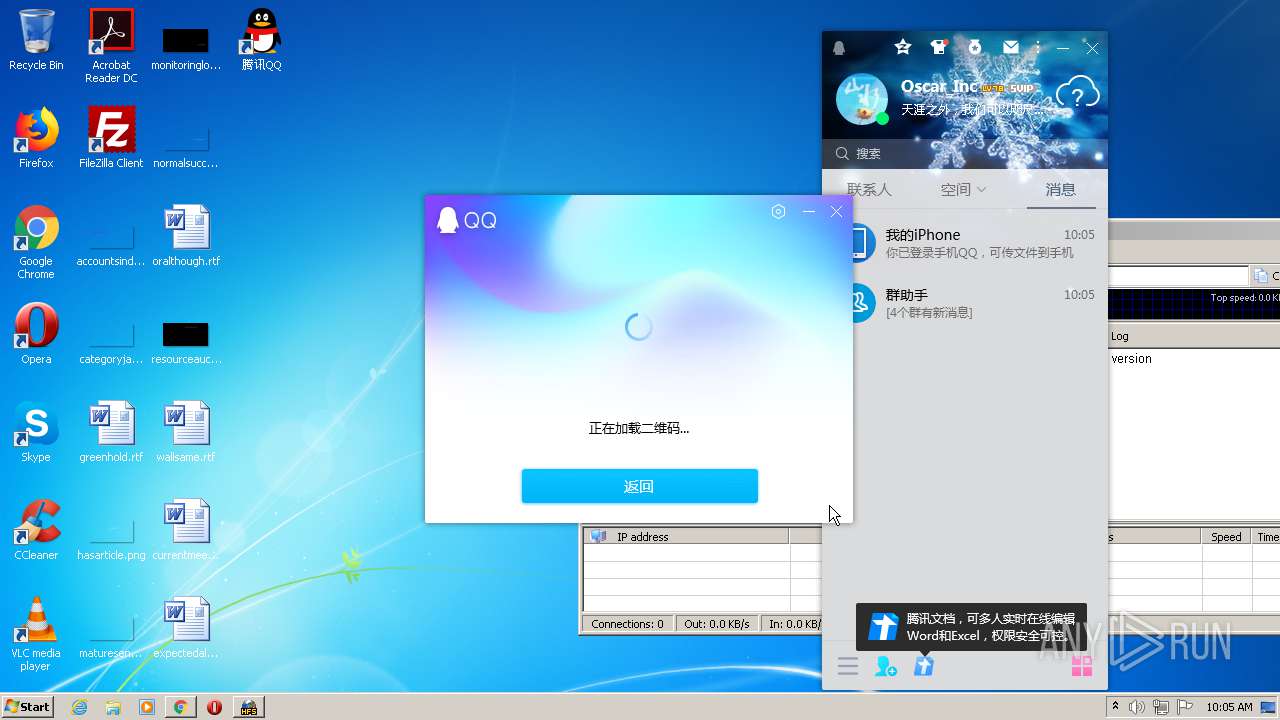Click IP address column header in HFS window
1280x720 pixels.
(686, 537)
